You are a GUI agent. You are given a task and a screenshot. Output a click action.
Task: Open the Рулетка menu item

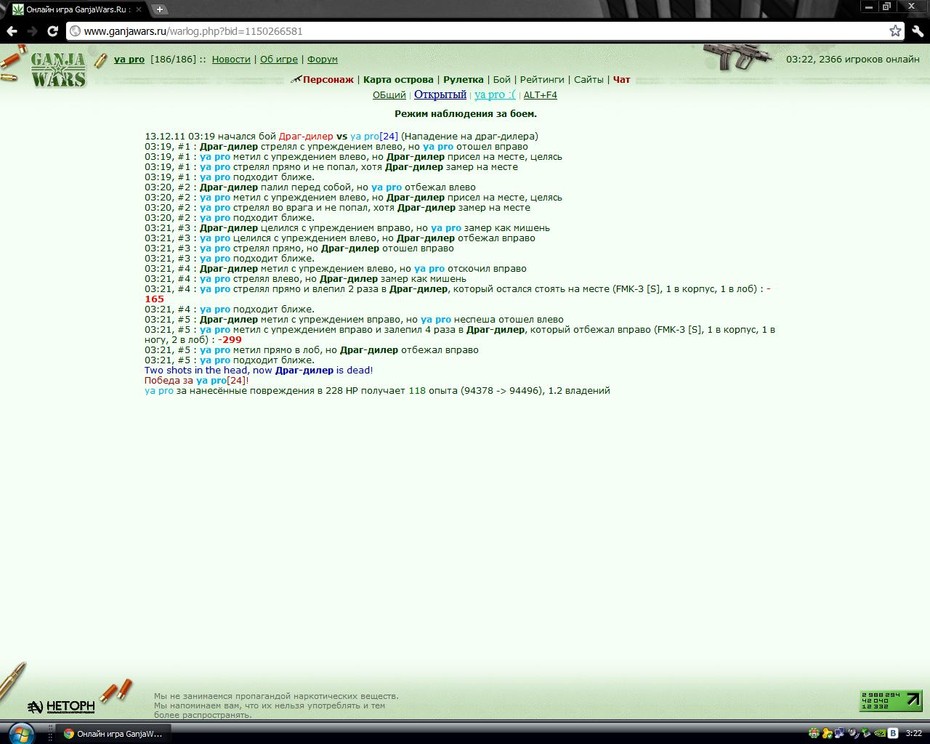[463, 80]
